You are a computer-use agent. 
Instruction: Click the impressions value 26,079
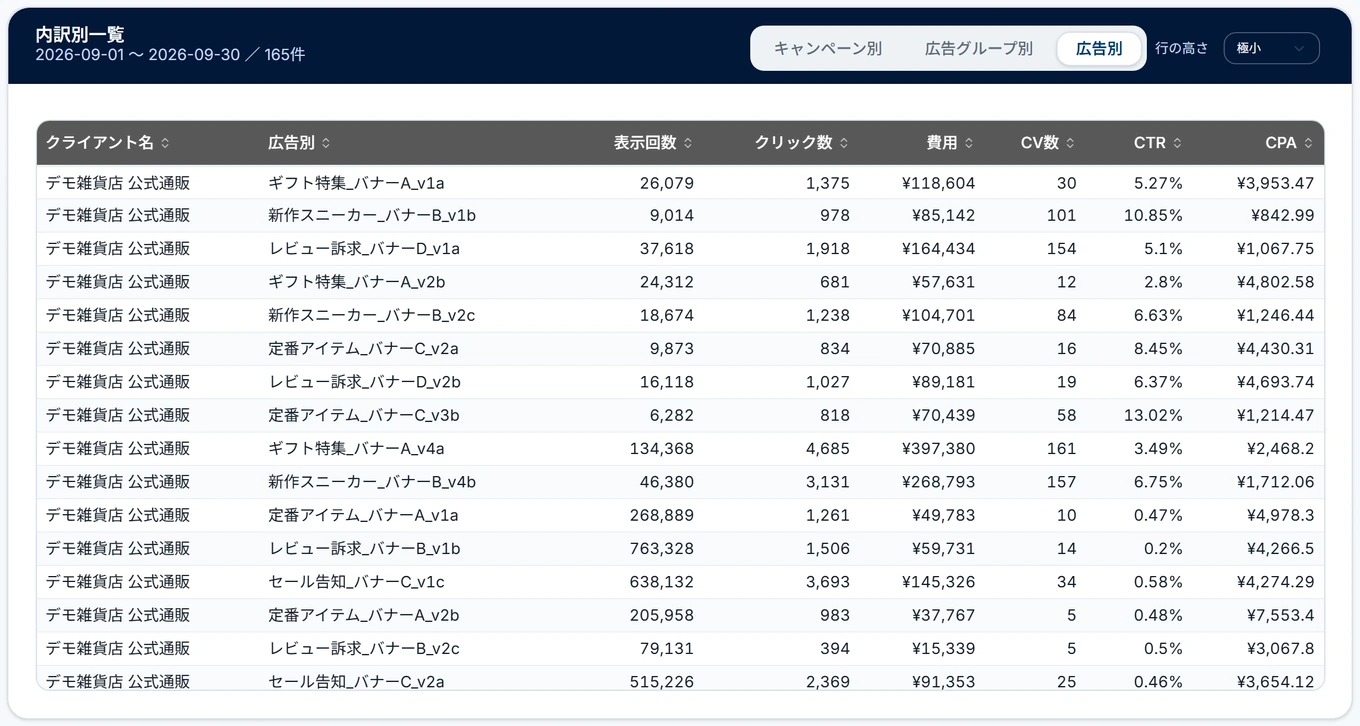click(x=667, y=183)
